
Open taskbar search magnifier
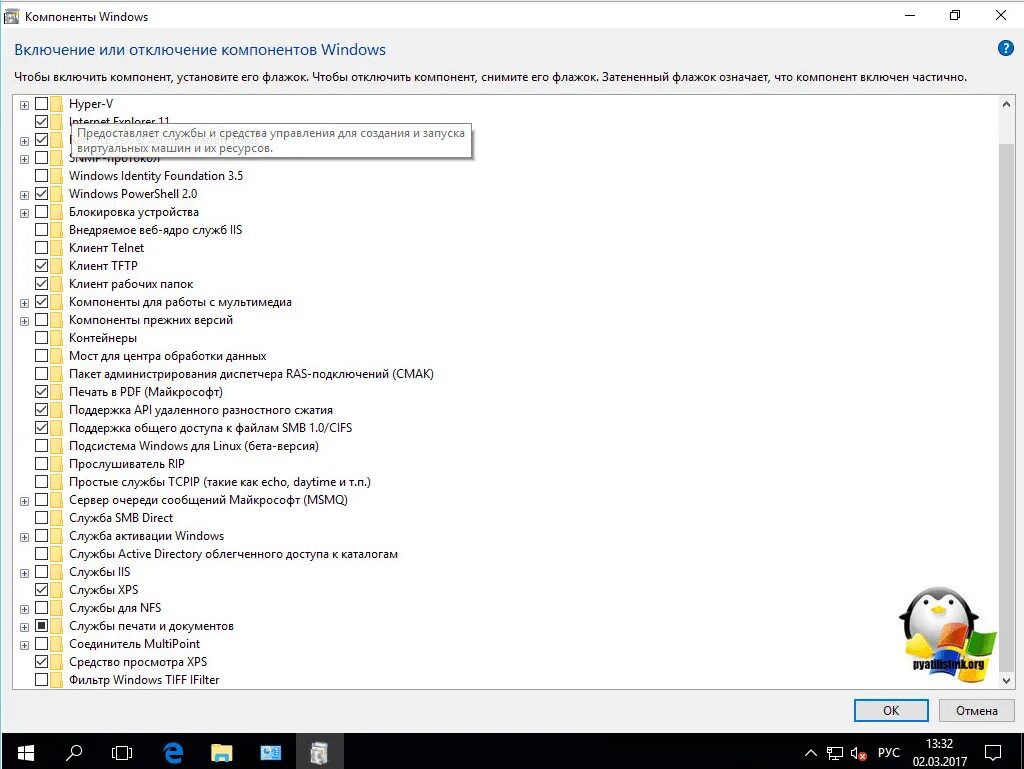pyautogui.click(x=74, y=753)
